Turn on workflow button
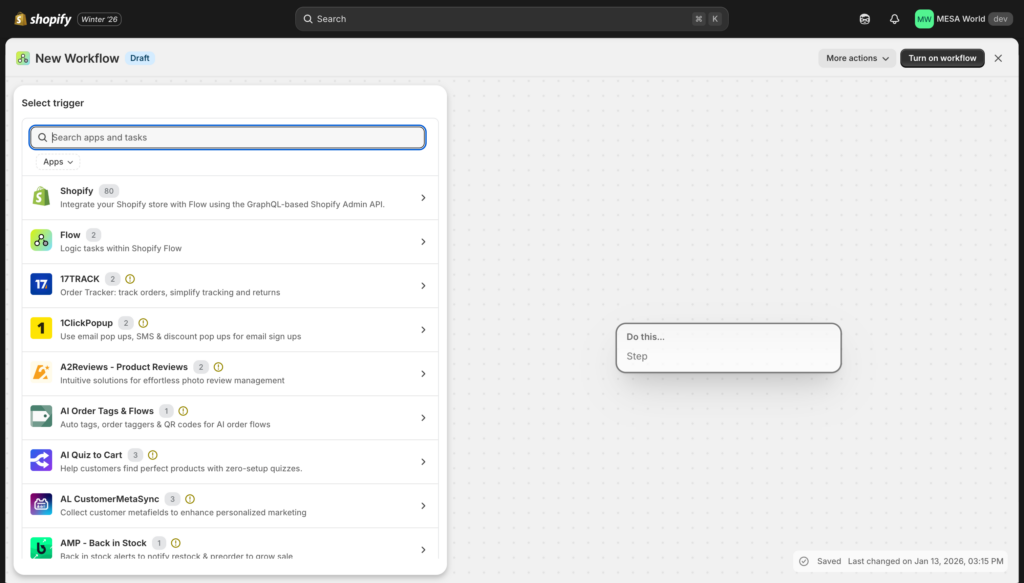Viewport: 1024px width, 583px height. 942,58
